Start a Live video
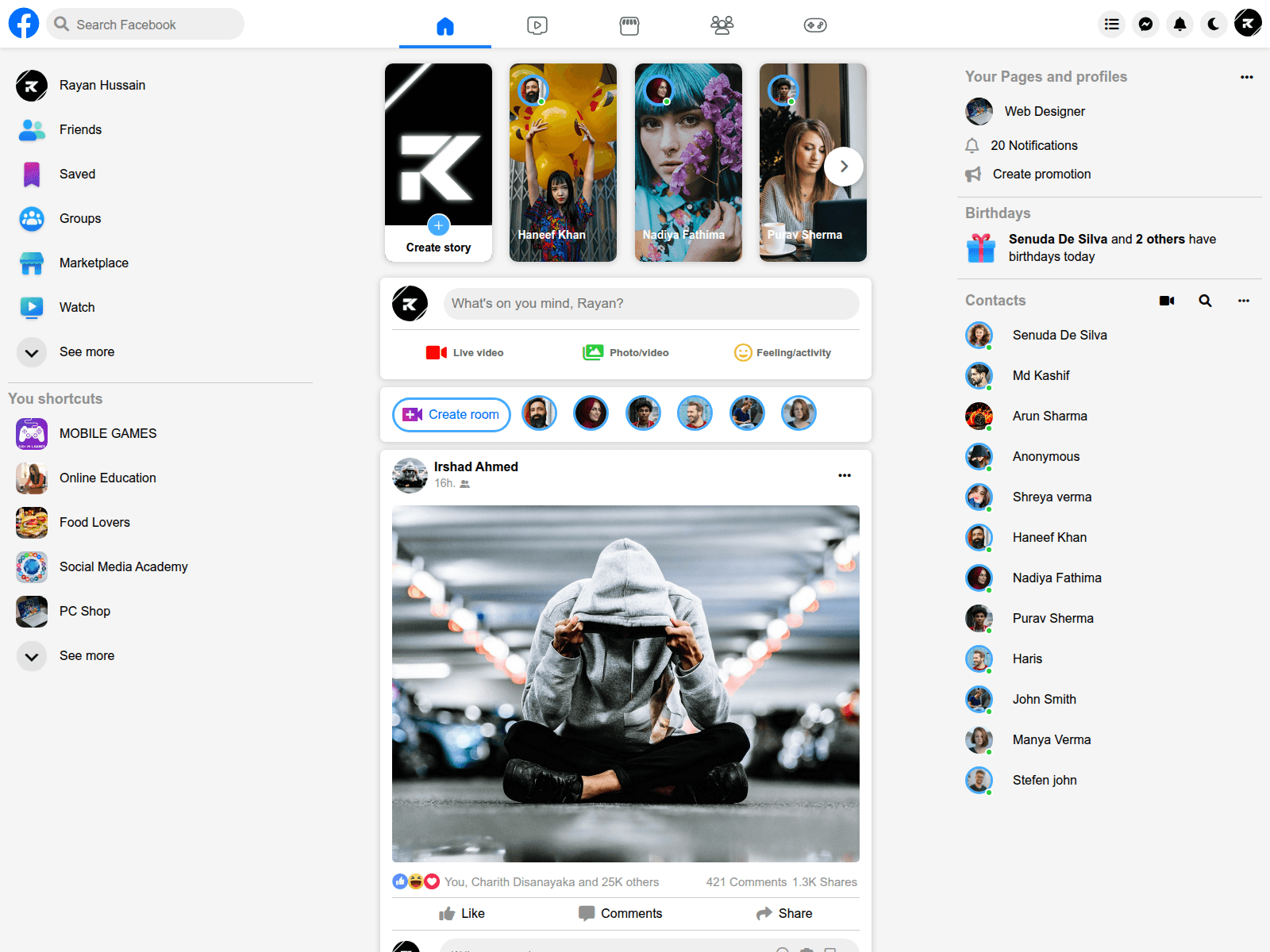Screen dimensions: 1270x952 [x=465, y=352]
